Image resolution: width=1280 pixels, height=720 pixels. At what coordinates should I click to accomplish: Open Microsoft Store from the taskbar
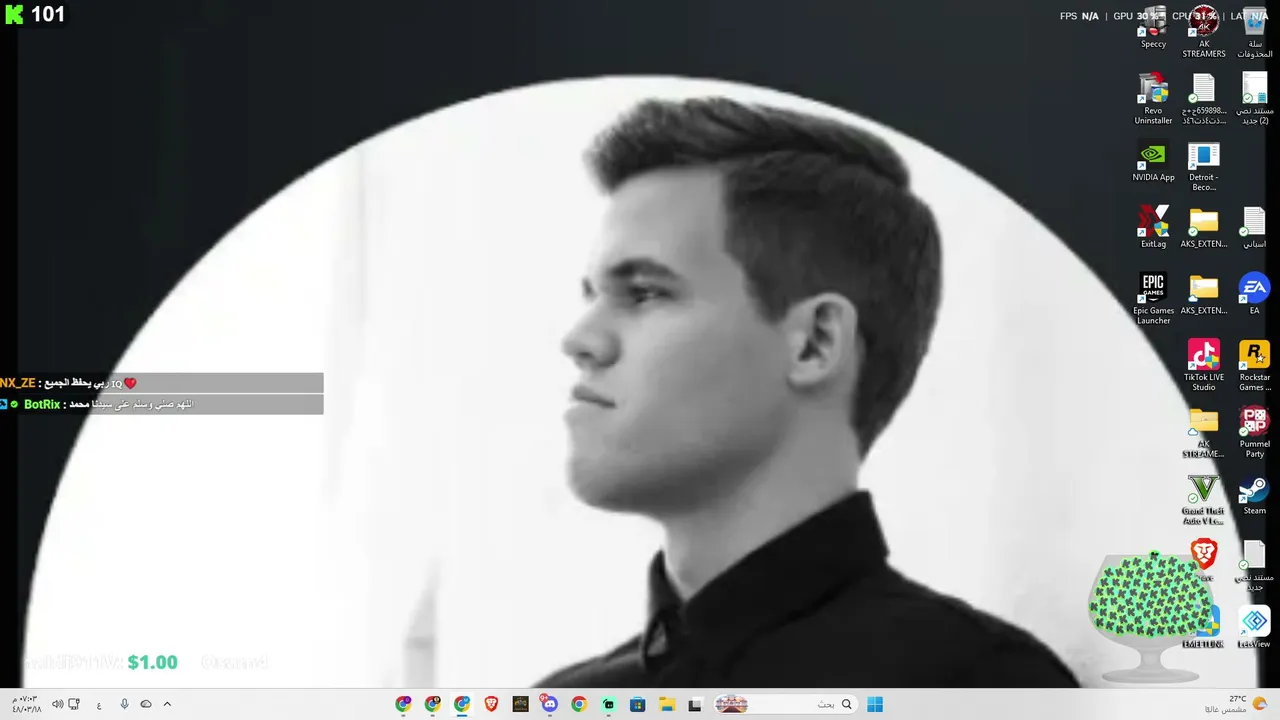pyautogui.click(x=637, y=704)
